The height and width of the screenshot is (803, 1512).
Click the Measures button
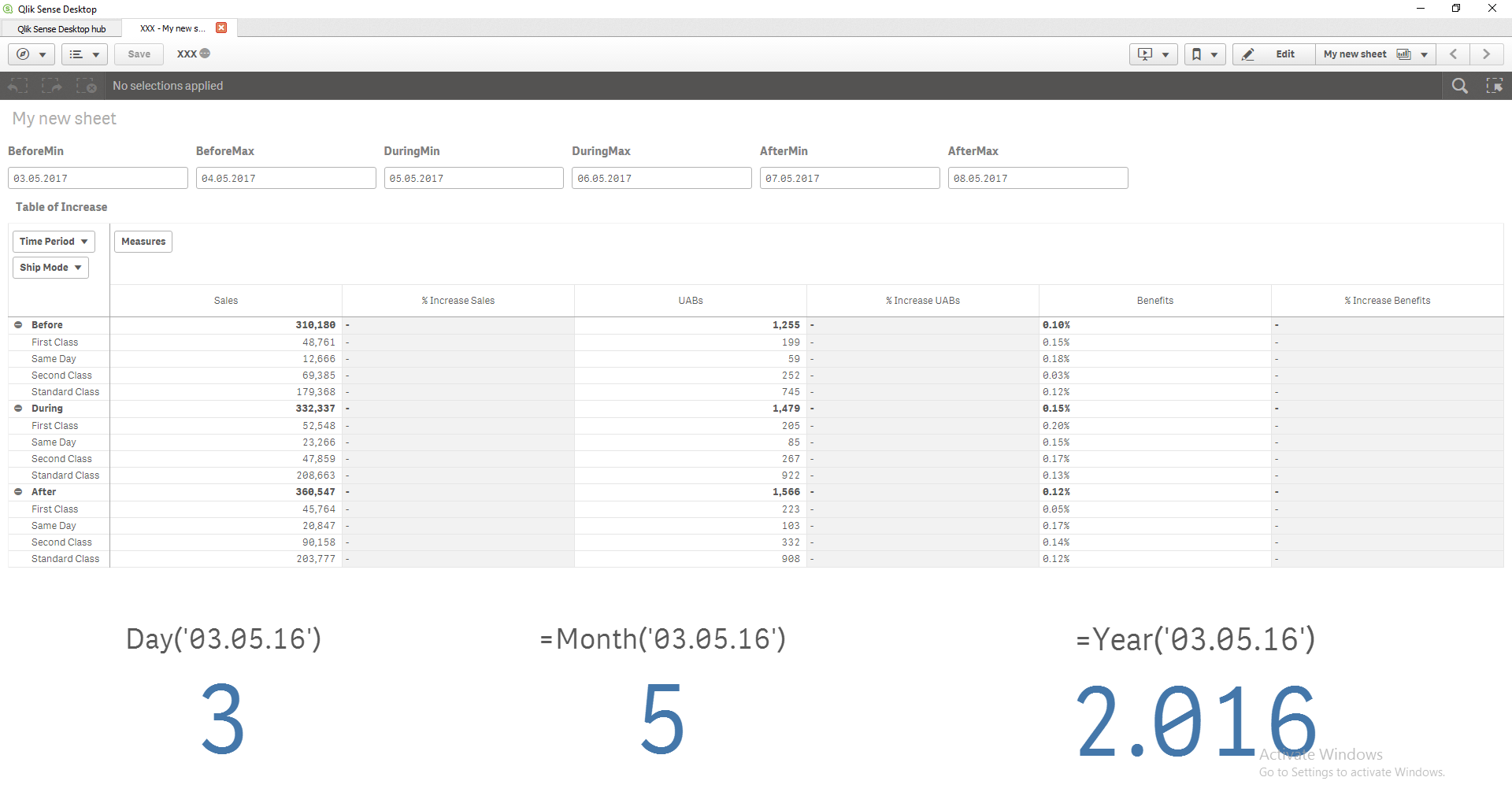click(143, 242)
